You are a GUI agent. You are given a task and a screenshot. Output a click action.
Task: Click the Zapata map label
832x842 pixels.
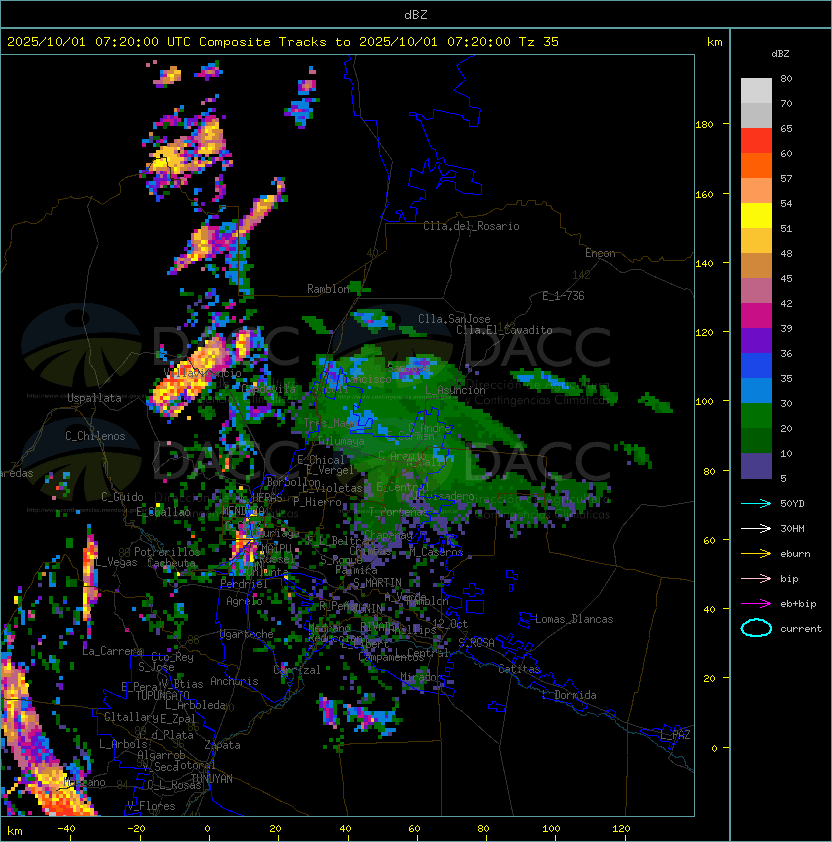coord(222,745)
